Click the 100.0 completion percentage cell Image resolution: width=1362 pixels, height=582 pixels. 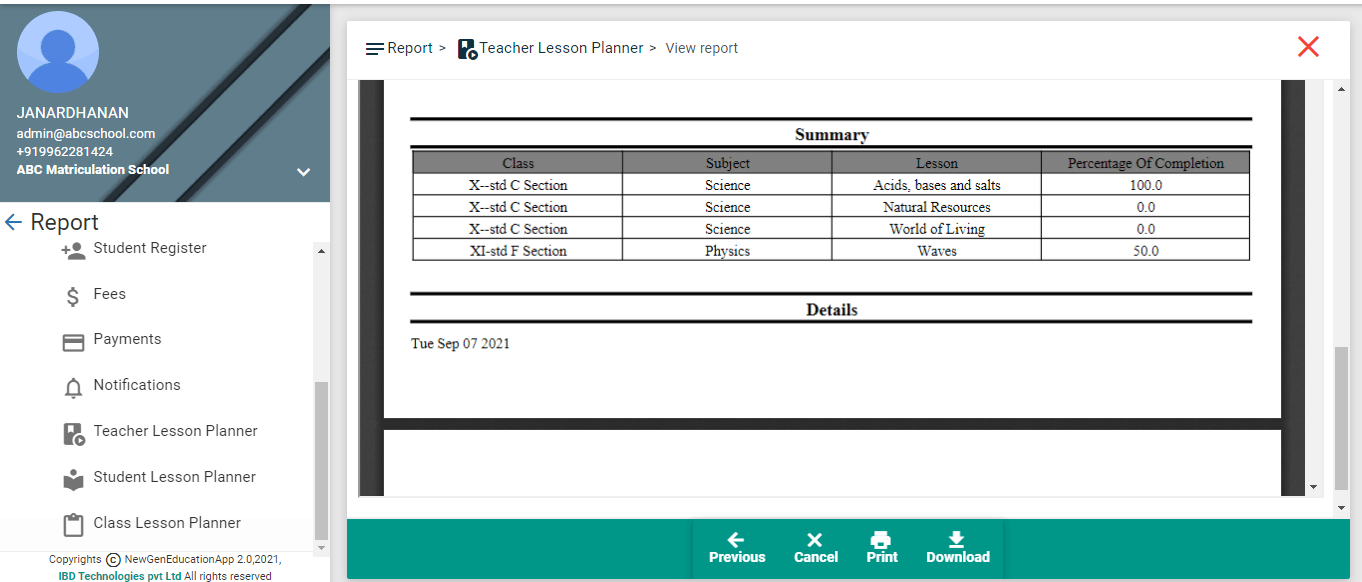[1146, 185]
